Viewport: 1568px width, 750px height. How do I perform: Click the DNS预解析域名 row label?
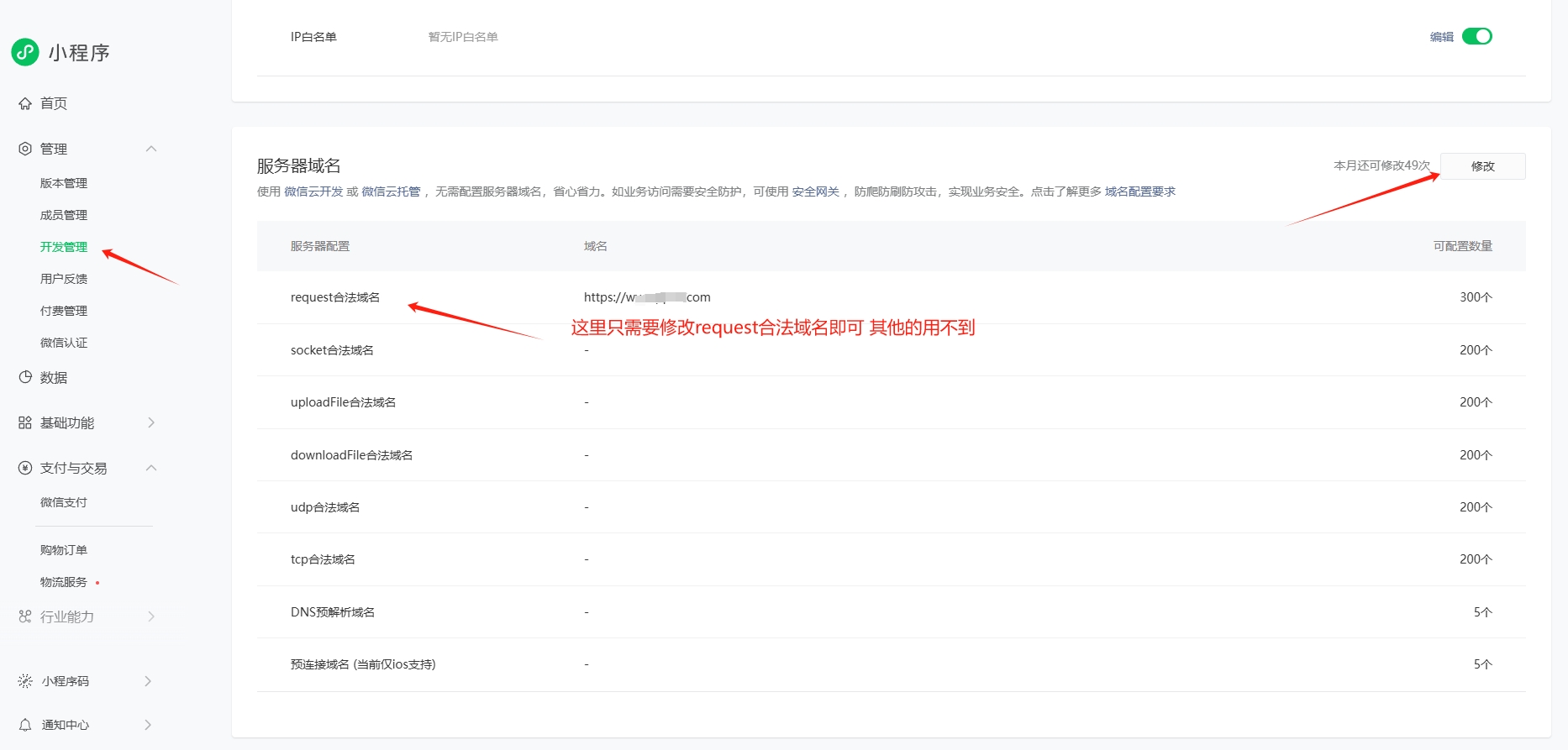[333, 612]
